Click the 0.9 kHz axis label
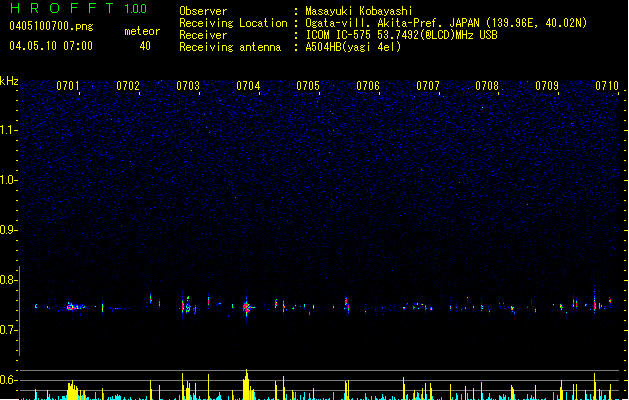 click(8, 230)
